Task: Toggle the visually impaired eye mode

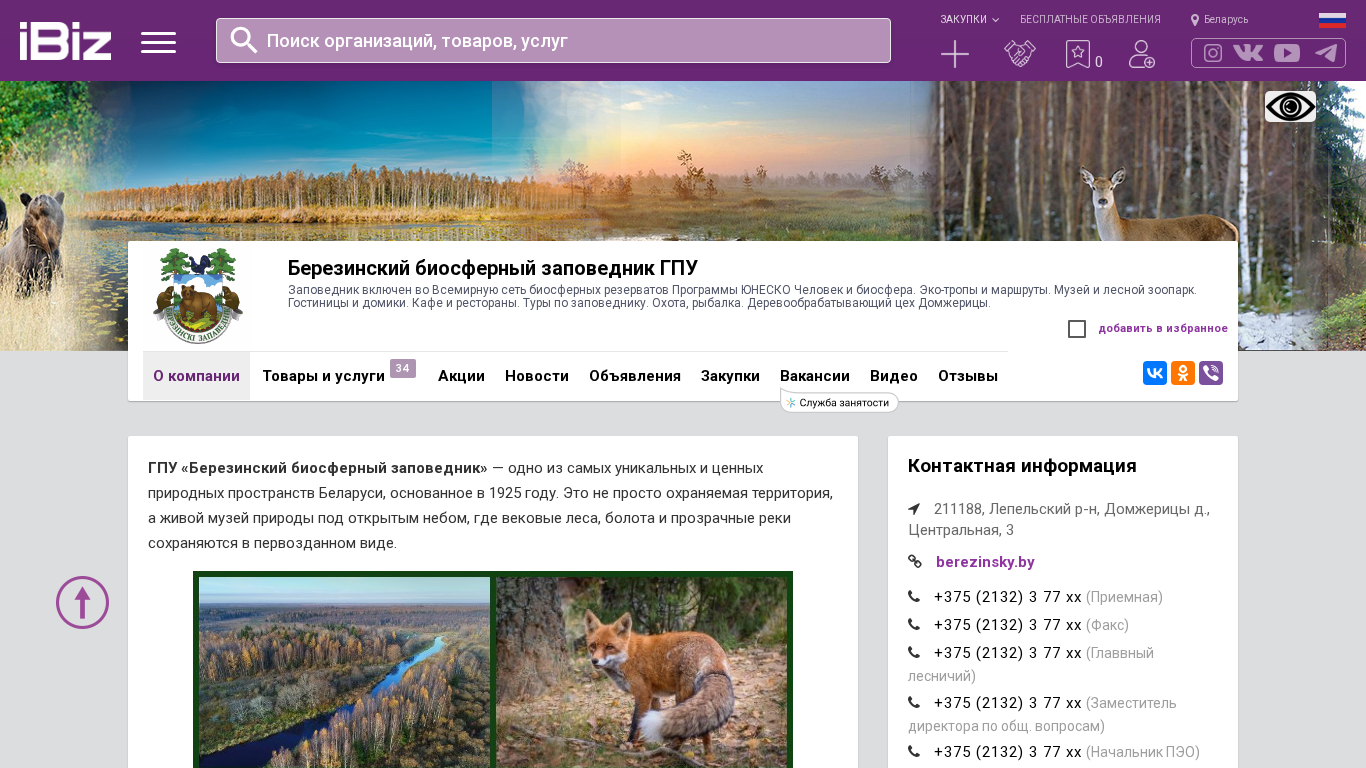Action: pyautogui.click(x=1290, y=106)
